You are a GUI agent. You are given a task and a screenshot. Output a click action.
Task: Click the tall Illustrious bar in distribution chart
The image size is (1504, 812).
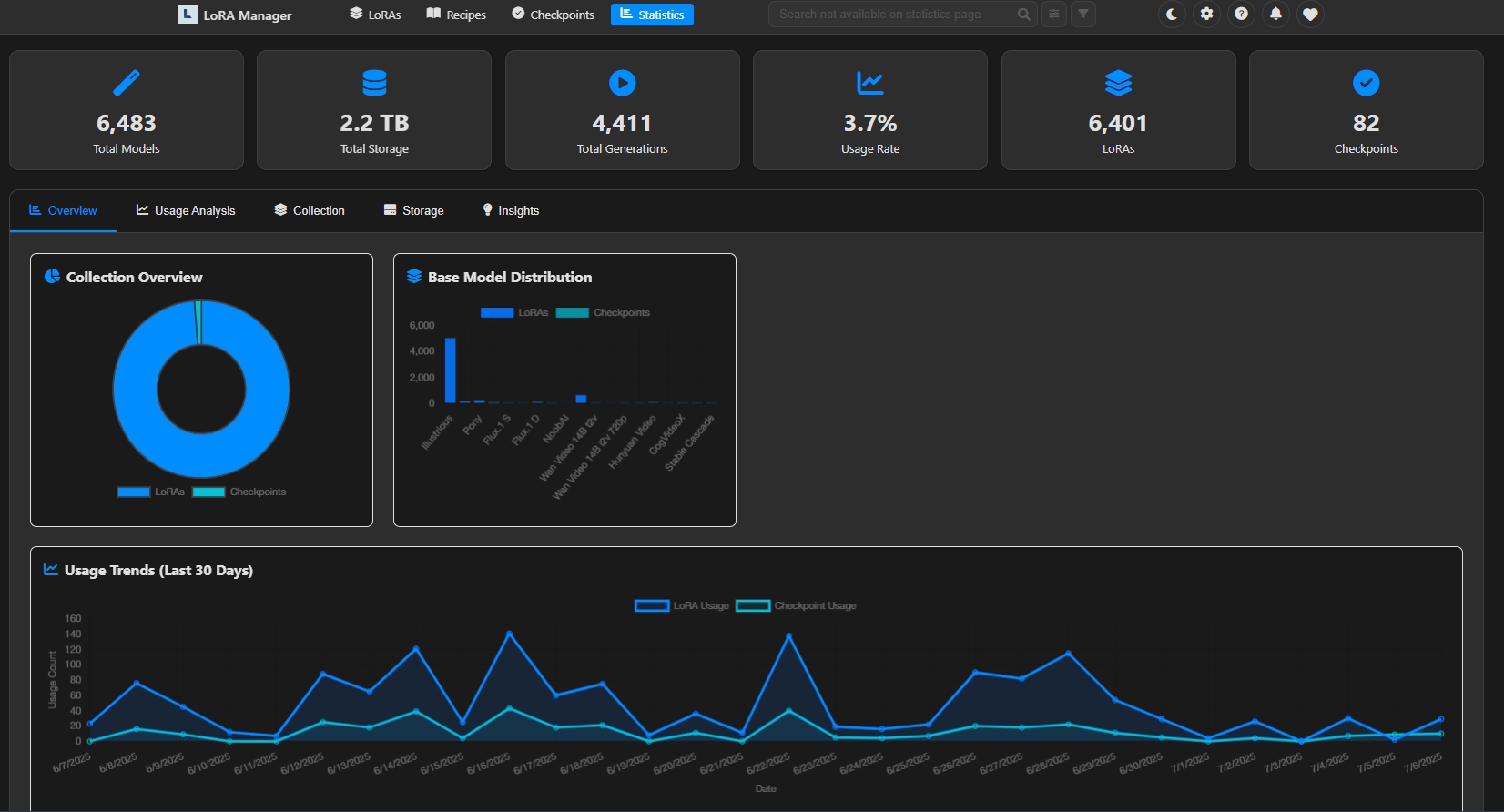click(x=451, y=370)
